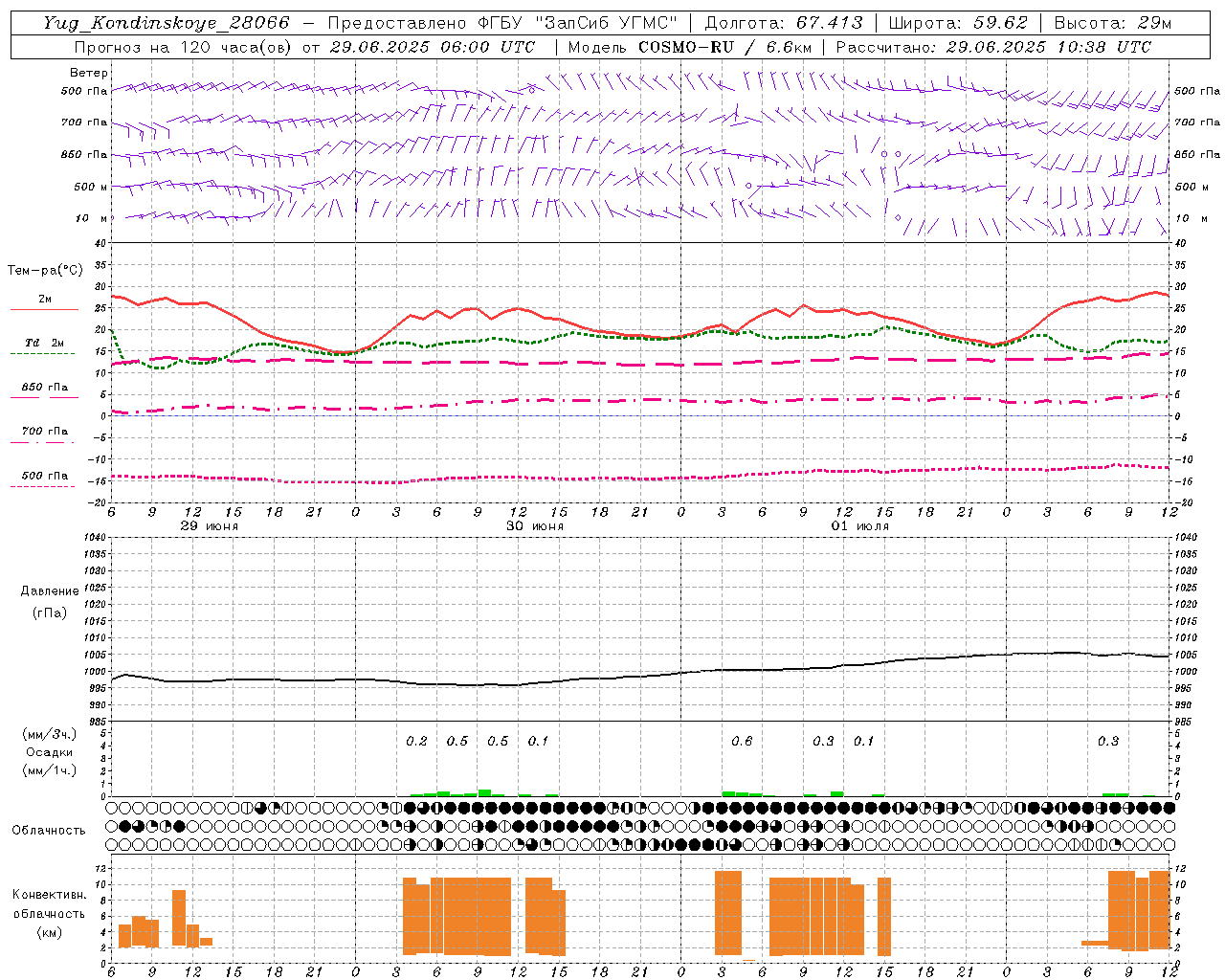Click the 700 гПа dash-dot legend line
The image size is (1225, 980).
coord(44,442)
